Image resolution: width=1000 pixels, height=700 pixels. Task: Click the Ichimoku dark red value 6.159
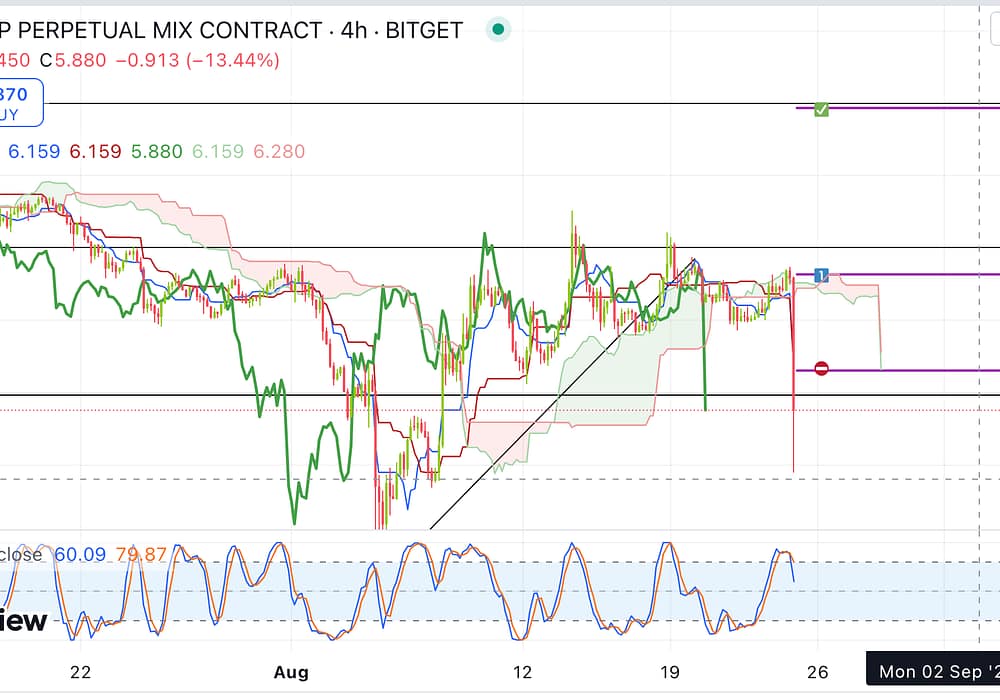[96, 152]
